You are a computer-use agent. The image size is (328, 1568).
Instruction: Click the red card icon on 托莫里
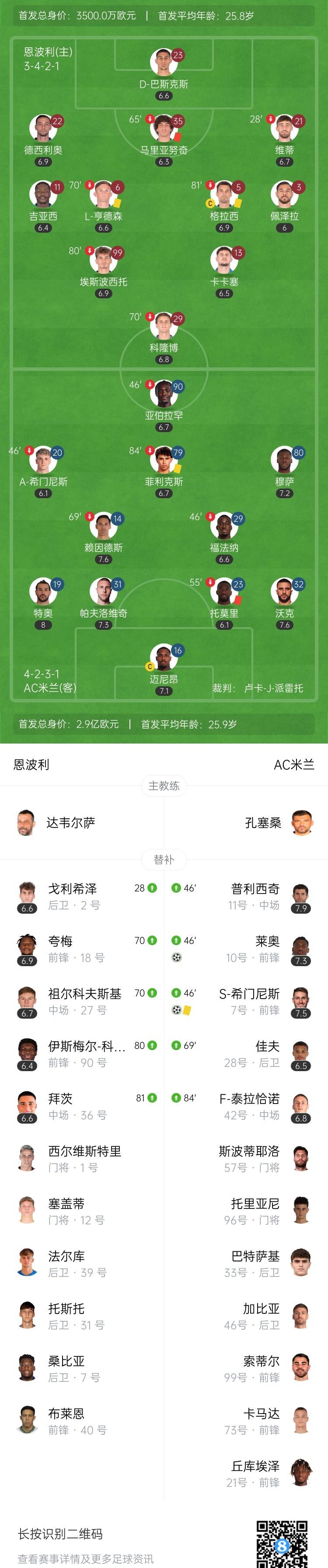click(237, 600)
